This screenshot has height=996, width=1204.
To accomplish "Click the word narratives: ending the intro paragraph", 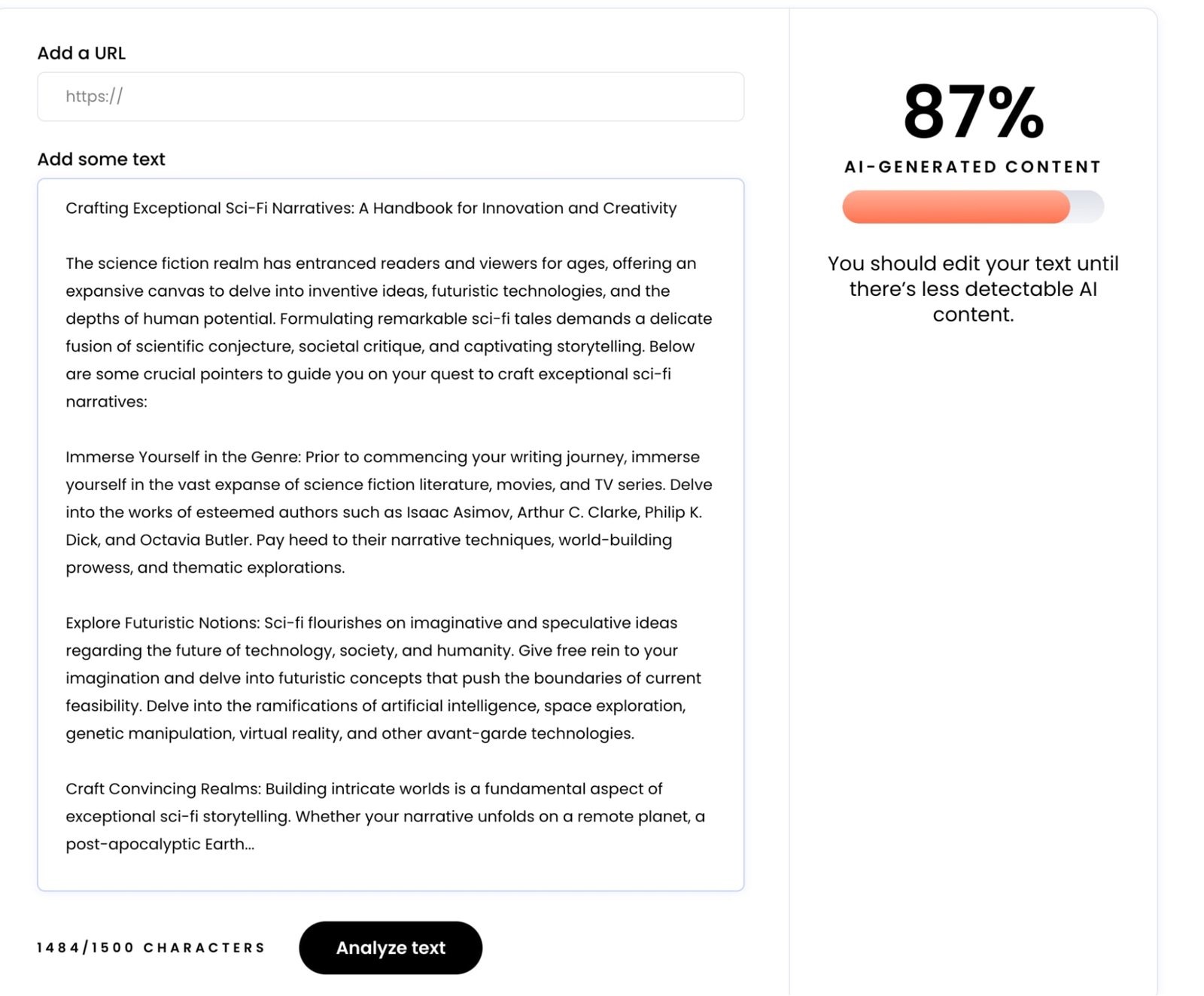I will pos(106,402).
